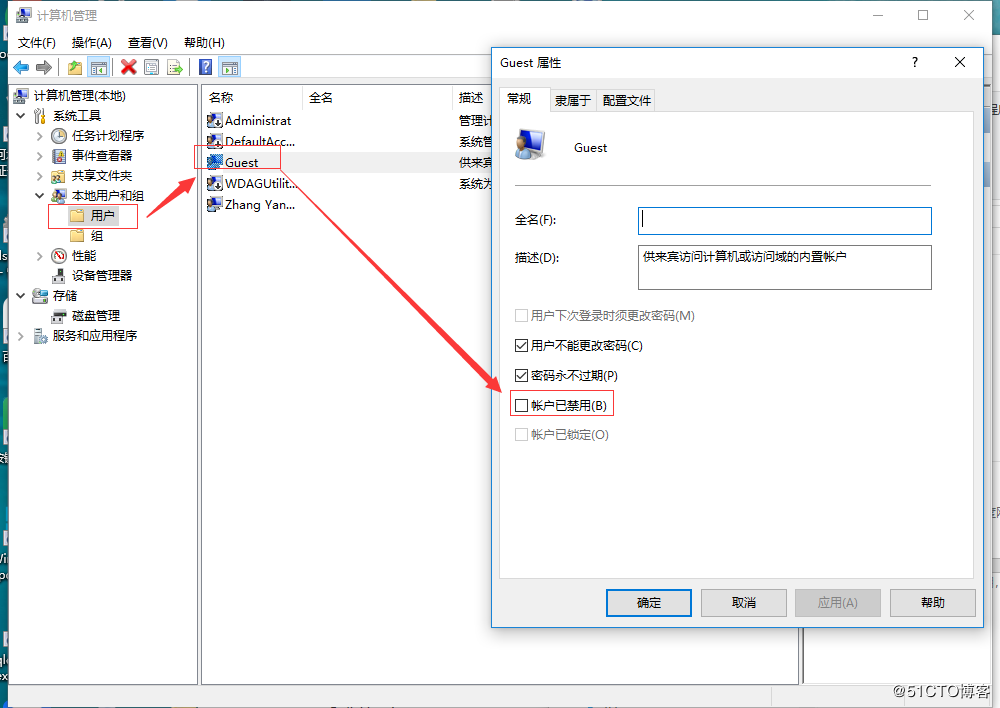This screenshot has width=1000, height=708.
Task: Check the 帐户已禁用(B) checkbox
Action: 521,406
